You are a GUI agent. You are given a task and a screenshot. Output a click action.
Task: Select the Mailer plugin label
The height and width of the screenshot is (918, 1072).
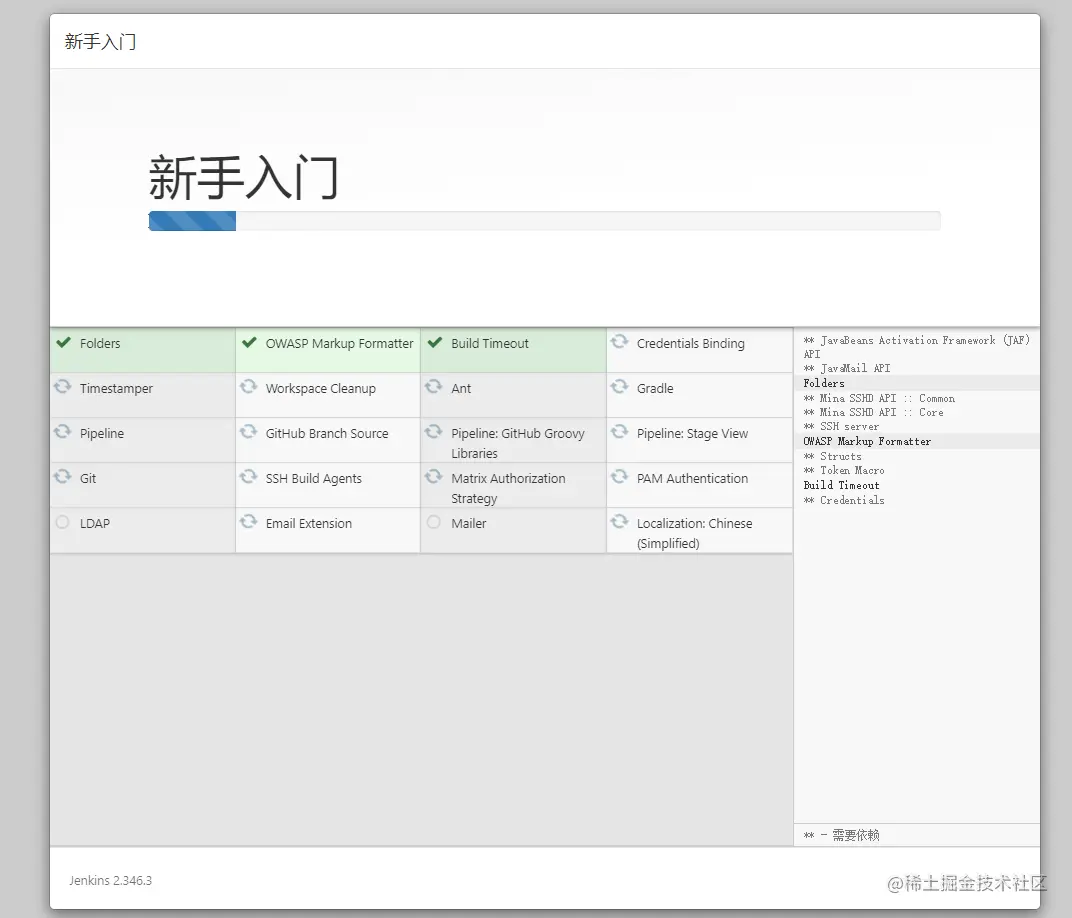pyautogui.click(x=468, y=524)
